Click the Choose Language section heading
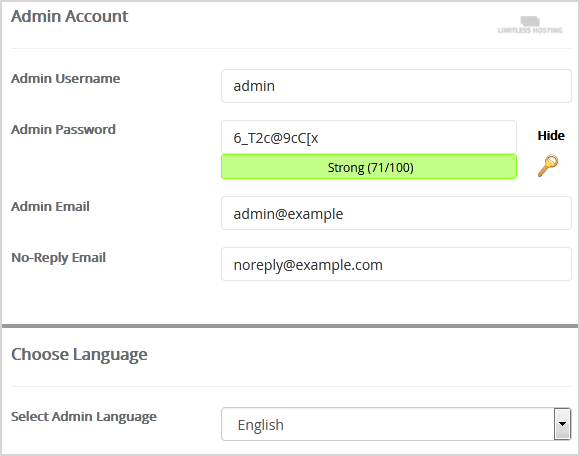Image resolution: width=580 pixels, height=456 pixels. coord(79,354)
